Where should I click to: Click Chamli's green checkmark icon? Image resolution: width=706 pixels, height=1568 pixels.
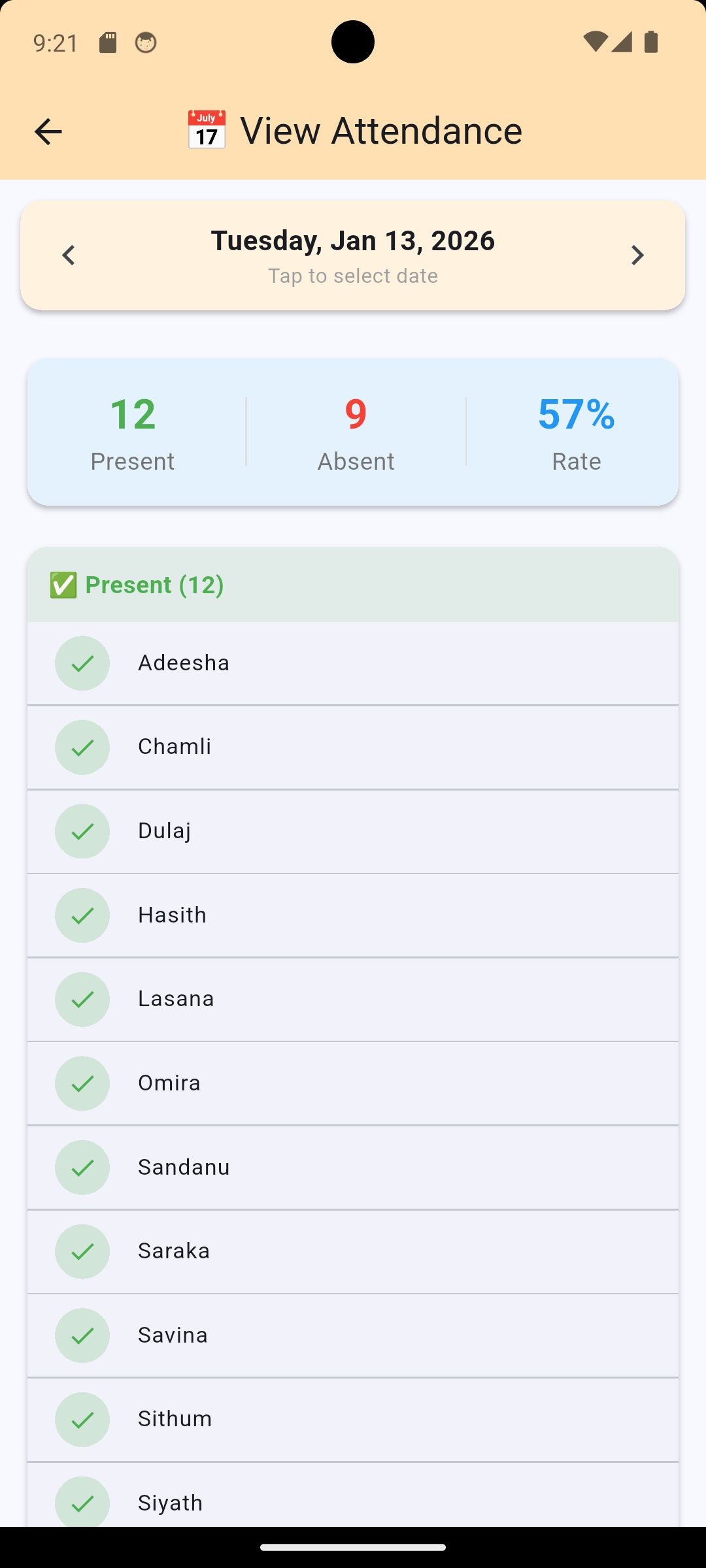point(82,747)
